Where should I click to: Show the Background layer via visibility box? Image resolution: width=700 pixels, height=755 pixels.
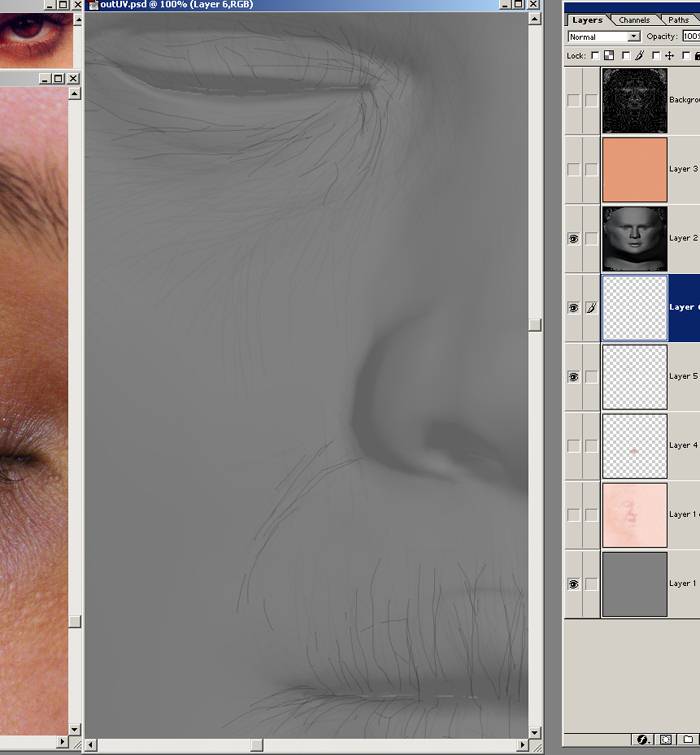[x=573, y=100]
